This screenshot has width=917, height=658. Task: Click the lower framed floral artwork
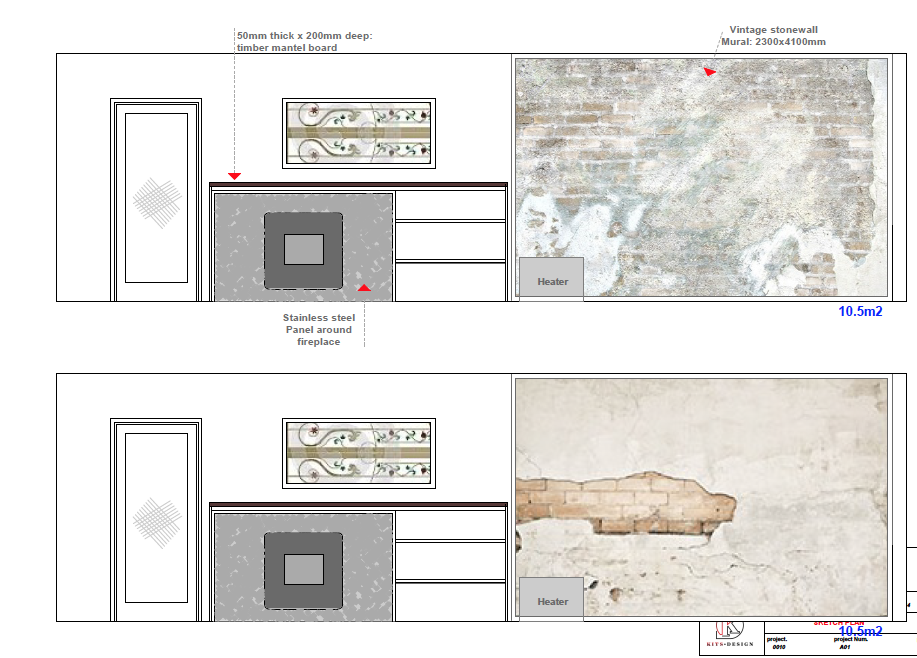359,453
